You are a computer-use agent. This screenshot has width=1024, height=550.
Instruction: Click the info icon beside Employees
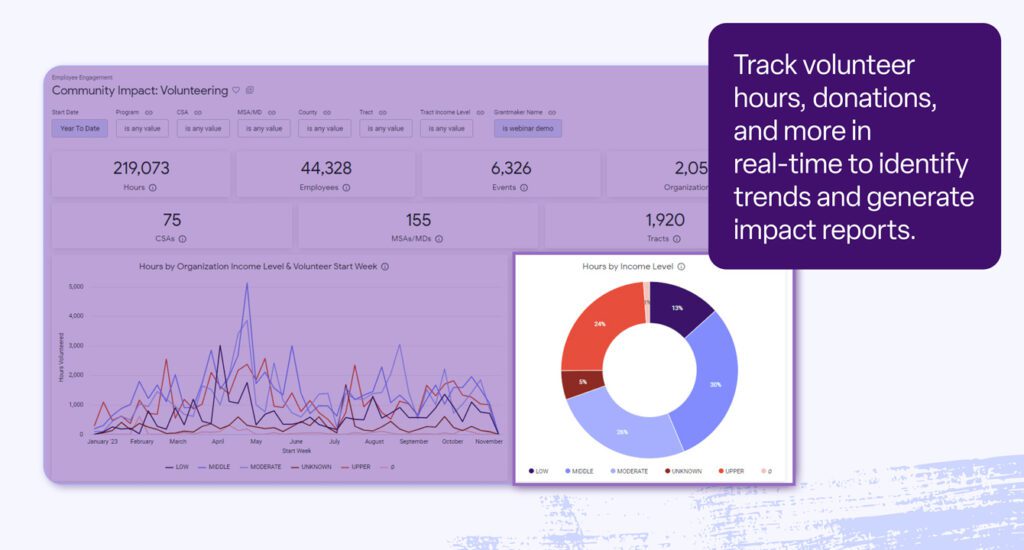pyautogui.click(x=348, y=187)
